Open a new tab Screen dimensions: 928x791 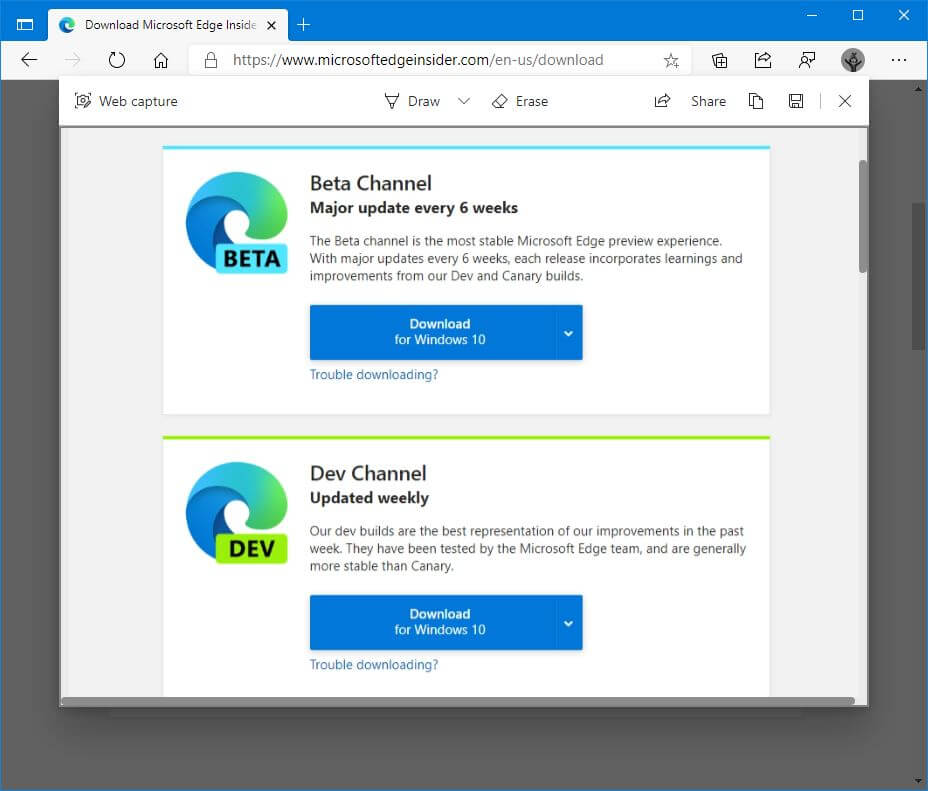click(303, 25)
